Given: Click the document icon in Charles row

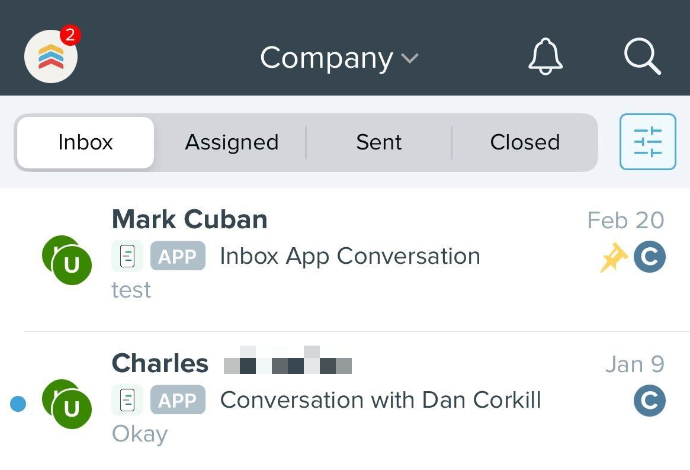Looking at the screenshot, I should 127,400.
